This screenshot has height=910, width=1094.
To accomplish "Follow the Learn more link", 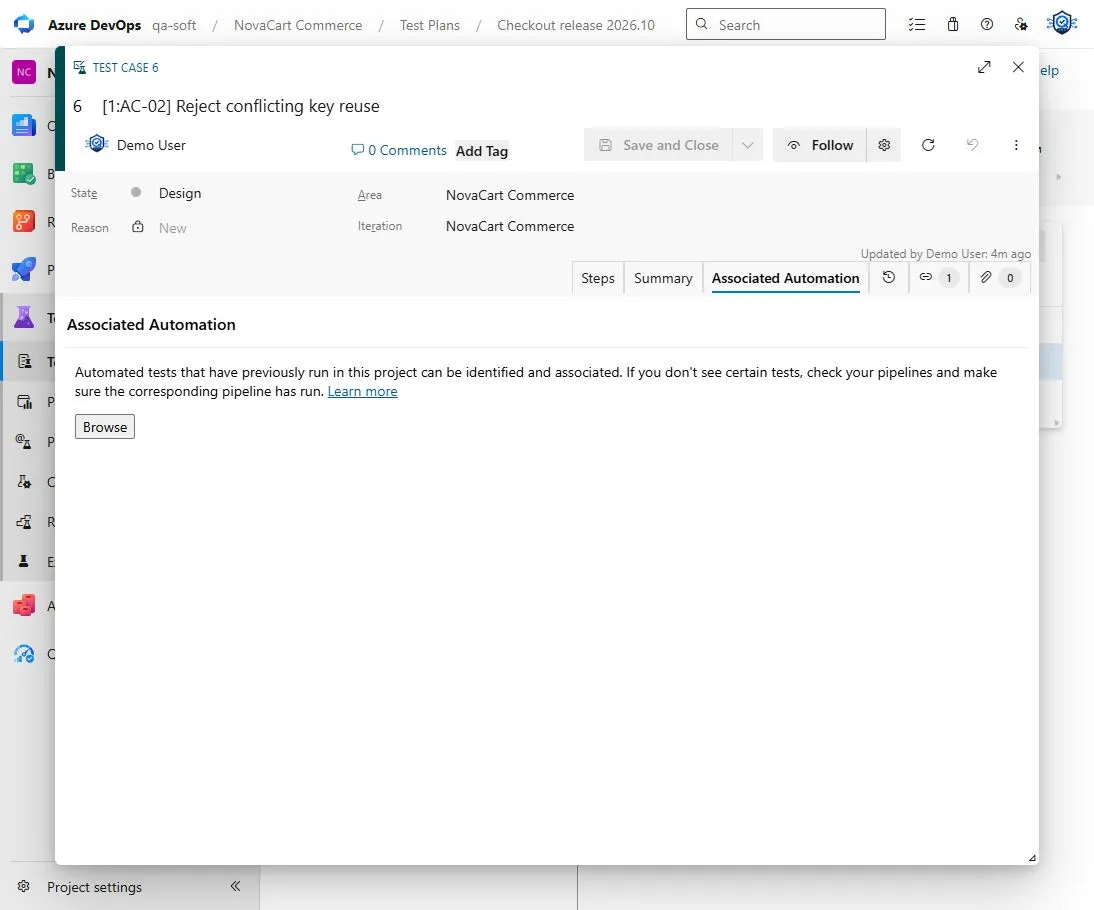I will click(x=362, y=391).
